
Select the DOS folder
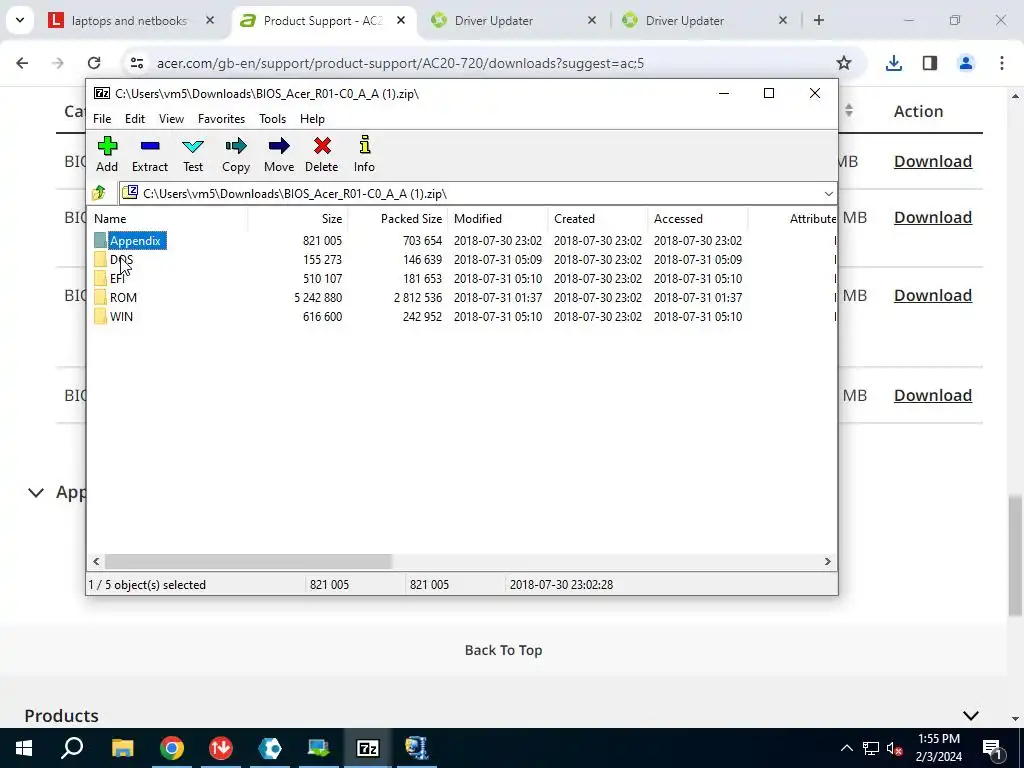[x=121, y=260]
